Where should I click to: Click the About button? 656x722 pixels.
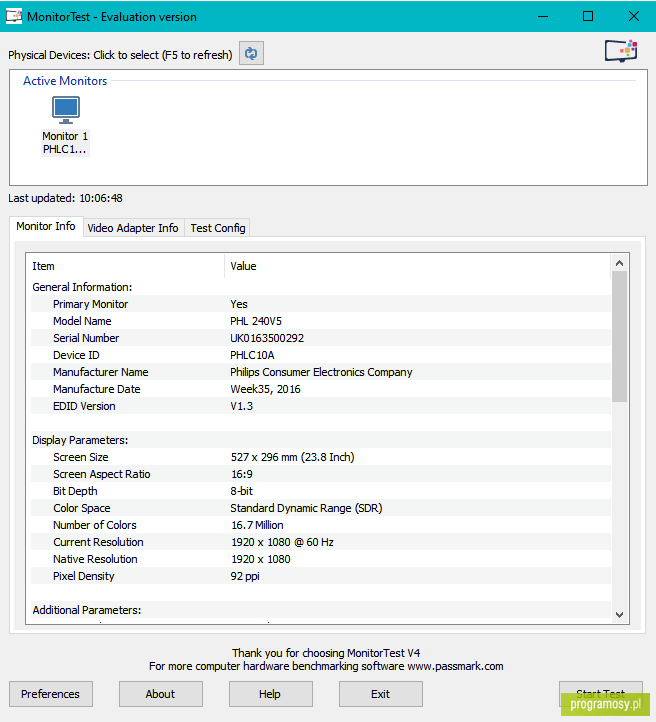click(x=161, y=694)
